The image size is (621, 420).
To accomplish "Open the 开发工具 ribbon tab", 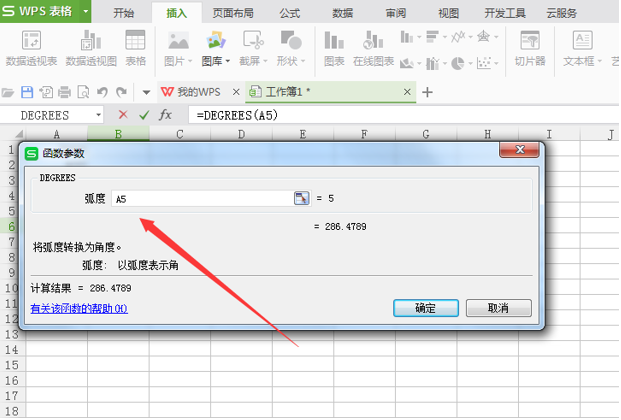I will click(505, 13).
